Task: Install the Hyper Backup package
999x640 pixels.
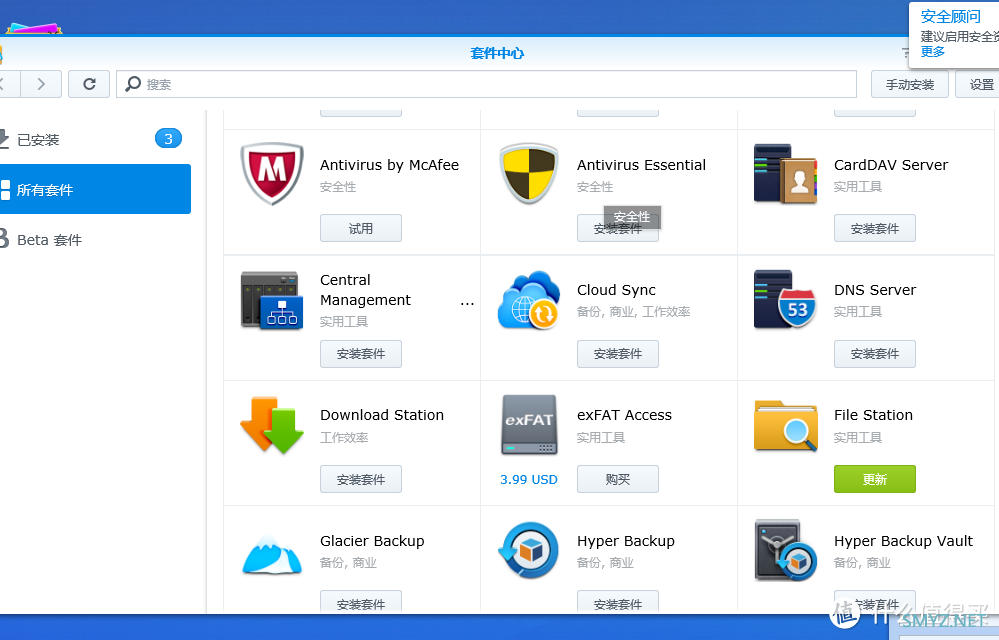Action: [618, 602]
